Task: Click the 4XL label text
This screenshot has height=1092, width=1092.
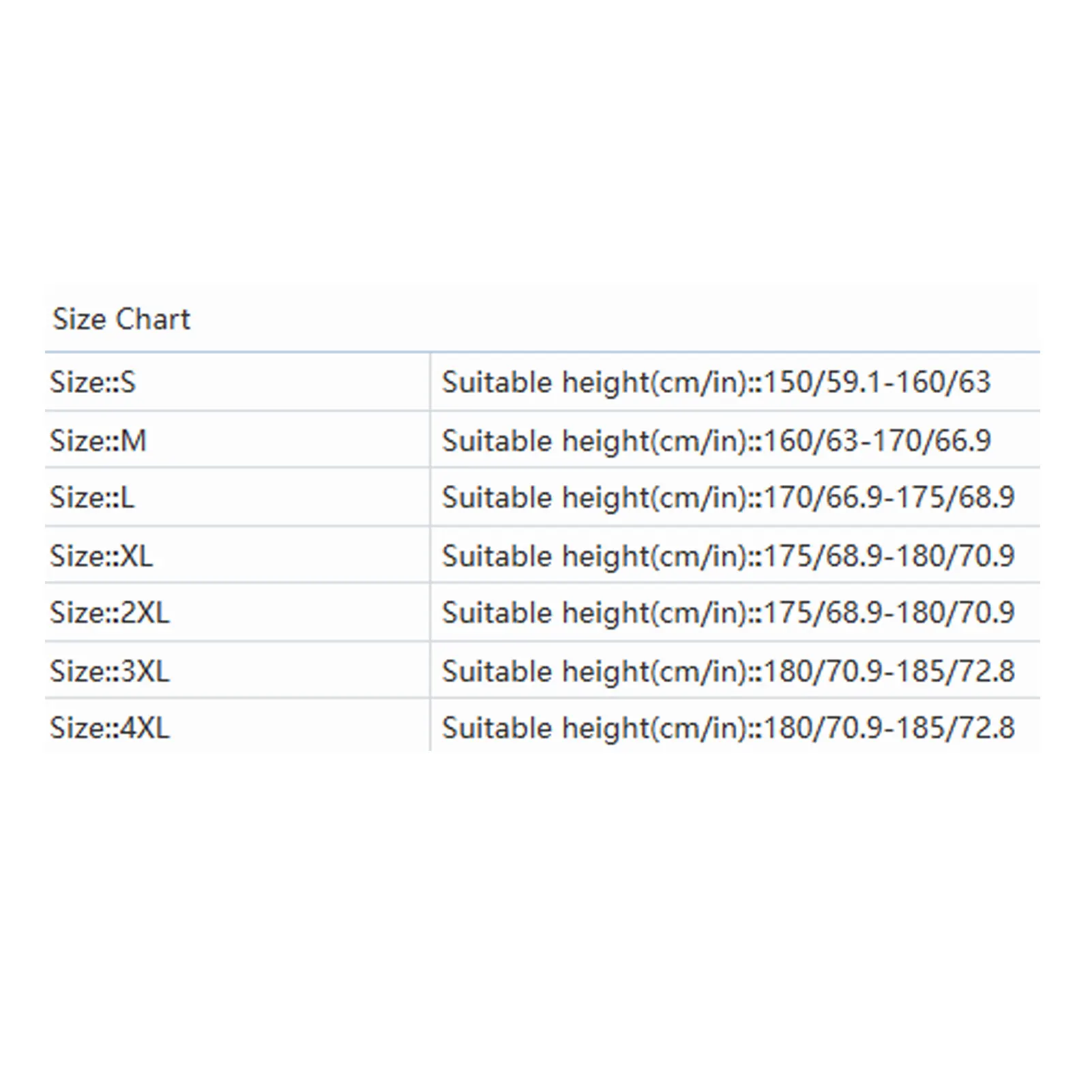Action: [144, 728]
